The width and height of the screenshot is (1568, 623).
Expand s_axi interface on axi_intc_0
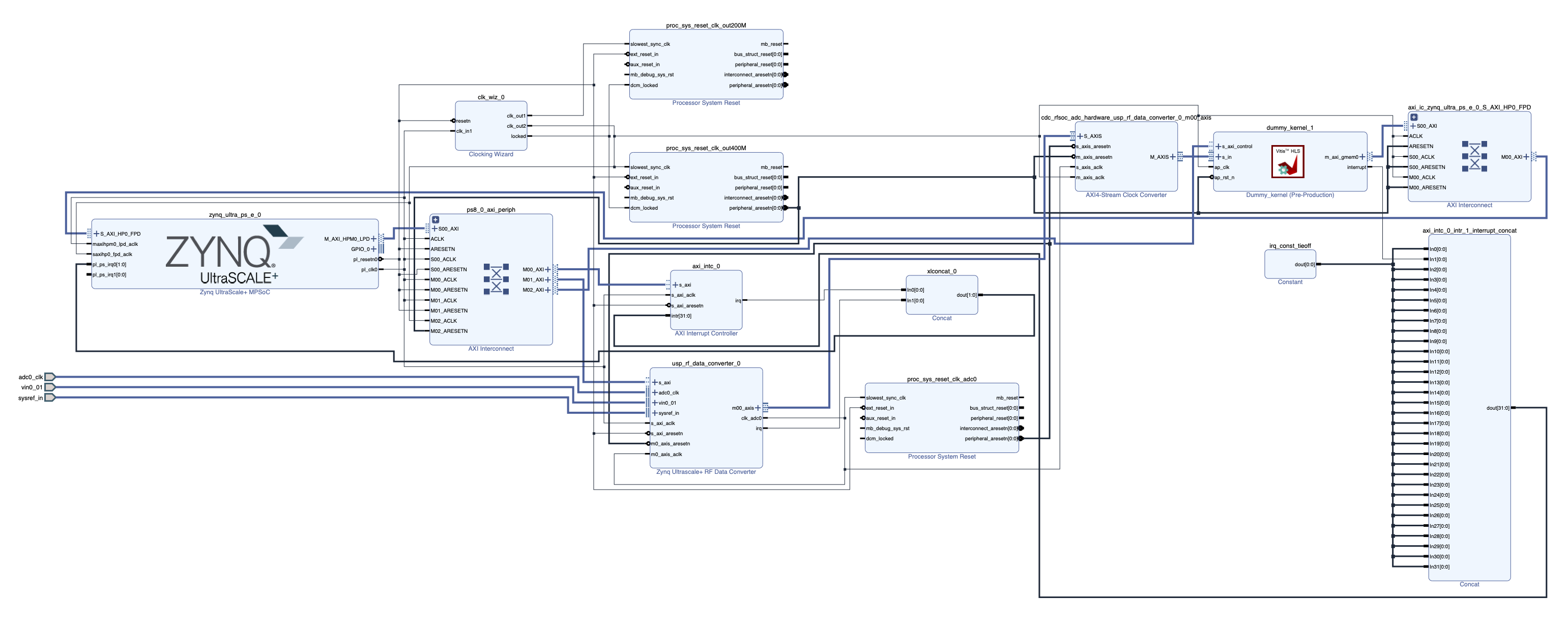[675, 285]
